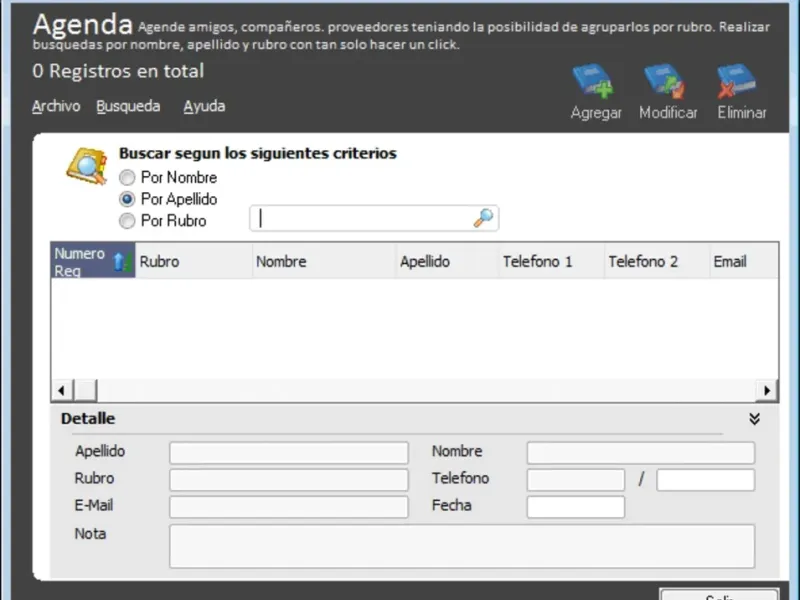Click 'Buscar segun los siguientes criterios' heading
The width and height of the screenshot is (800, 600).
258,153
